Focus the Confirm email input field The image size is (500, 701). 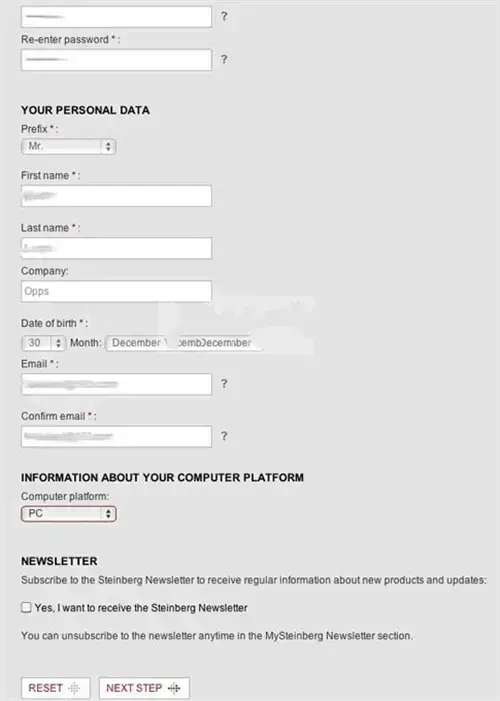pos(116,436)
